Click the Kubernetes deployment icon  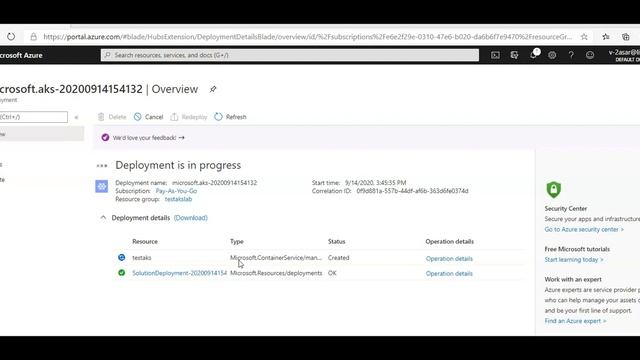(x=102, y=187)
